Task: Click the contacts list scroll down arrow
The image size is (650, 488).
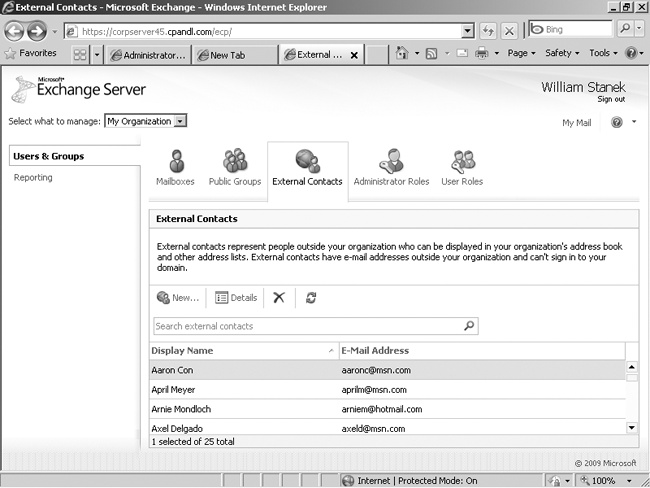Action: [x=632, y=427]
